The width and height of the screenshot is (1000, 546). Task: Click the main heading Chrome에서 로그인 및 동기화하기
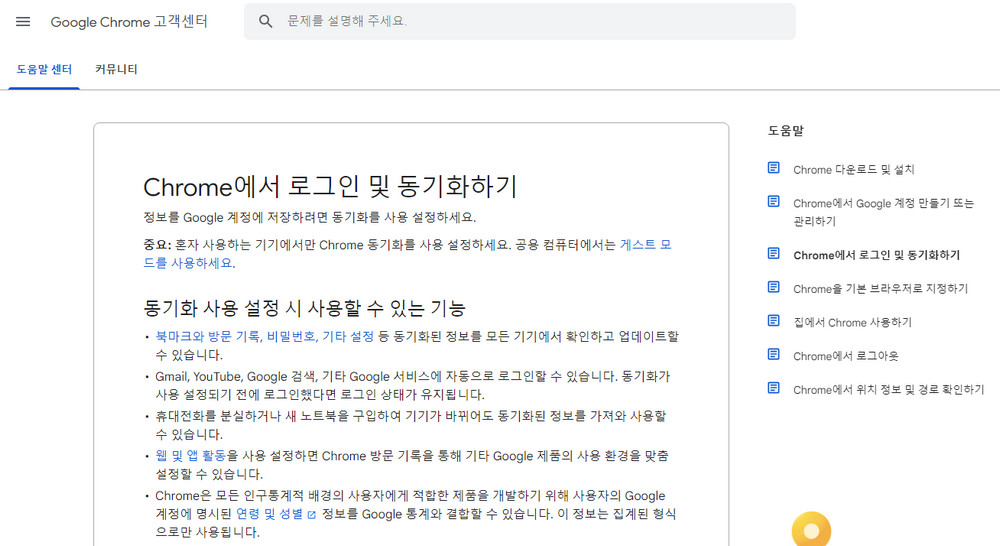point(330,187)
